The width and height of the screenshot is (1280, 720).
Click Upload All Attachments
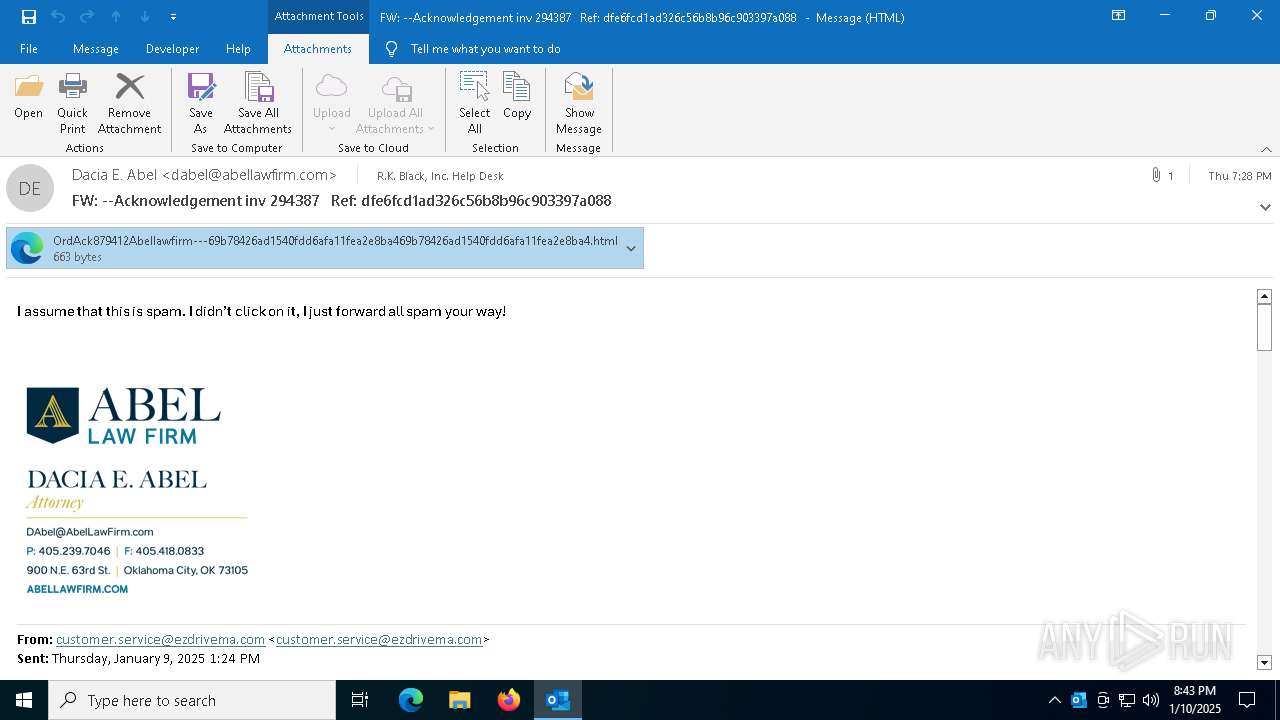[x=395, y=102]
